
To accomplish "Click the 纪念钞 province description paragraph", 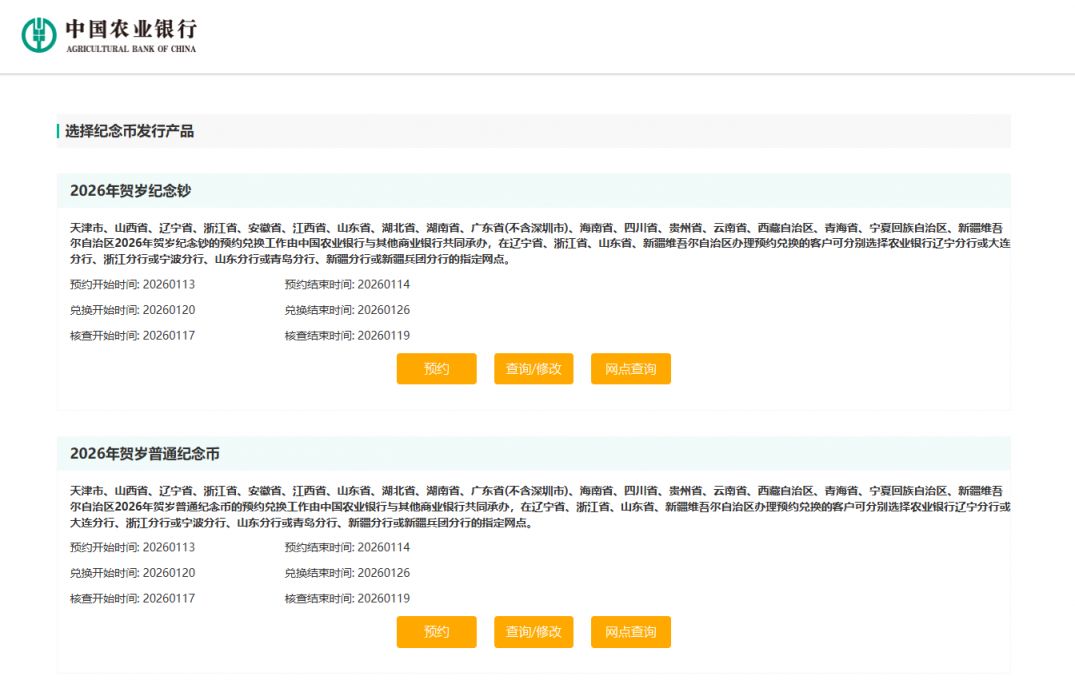I will (x=540, y=243).
